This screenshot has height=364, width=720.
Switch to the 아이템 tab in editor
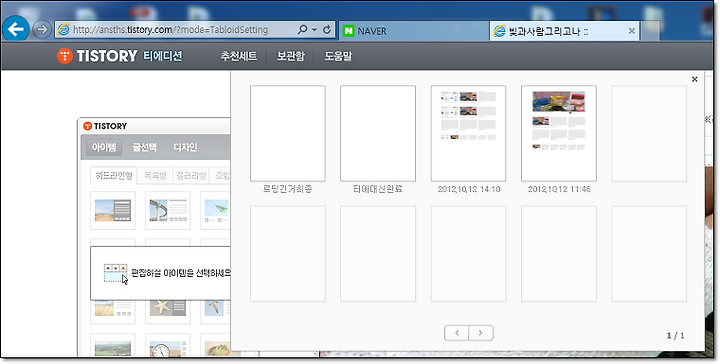tap(104, 147)
